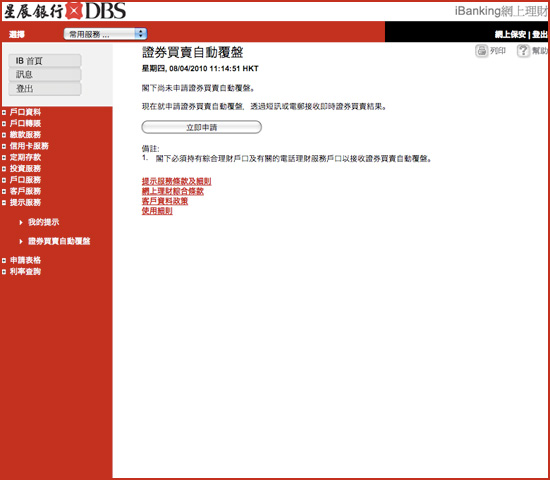550x480 pixels.
Task: Expand the 戶口資料 sidebar menu
Action: [x=25, y=112]
